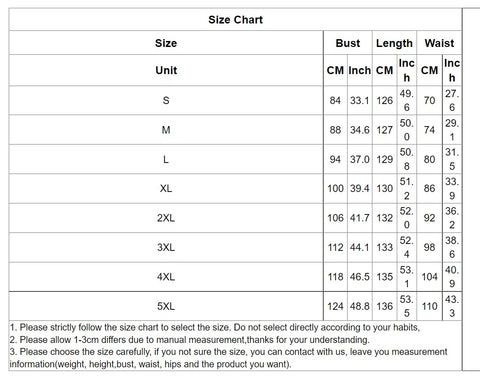Click the 110 waist CM value
The height and width of the screenshot is (377, 480).
pyautogui.click(x=429, y=306)
